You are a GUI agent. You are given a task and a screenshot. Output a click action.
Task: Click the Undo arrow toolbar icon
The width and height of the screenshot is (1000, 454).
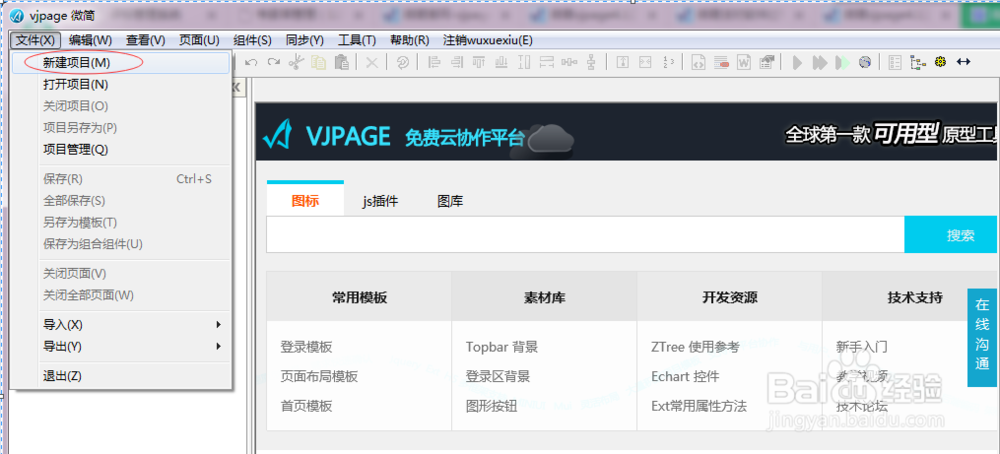click(251, 62)
